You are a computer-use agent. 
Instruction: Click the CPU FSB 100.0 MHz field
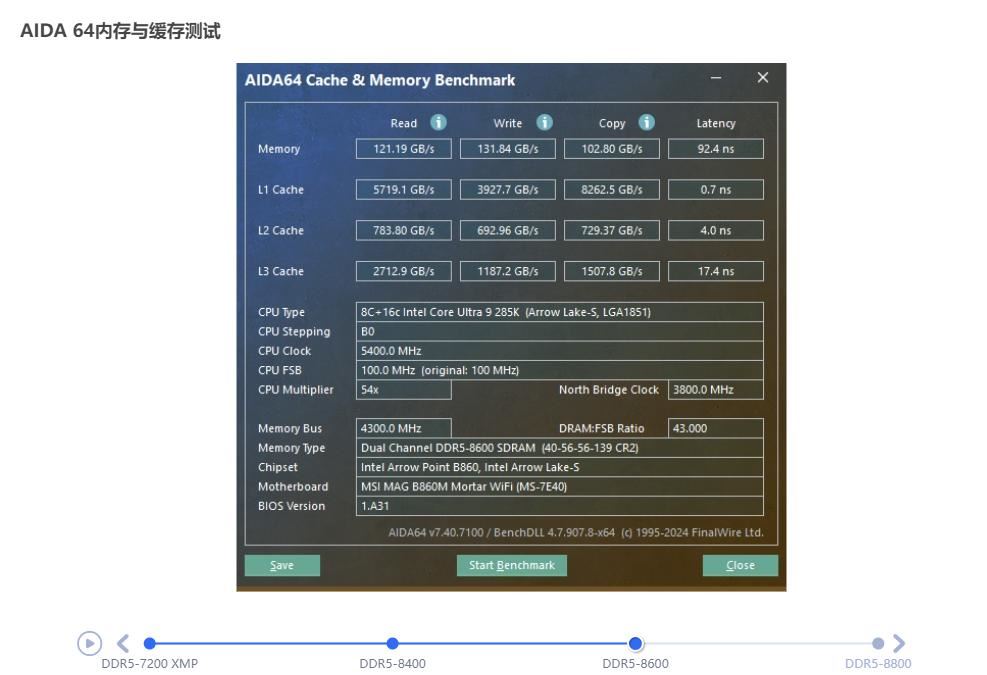[560, 370]
